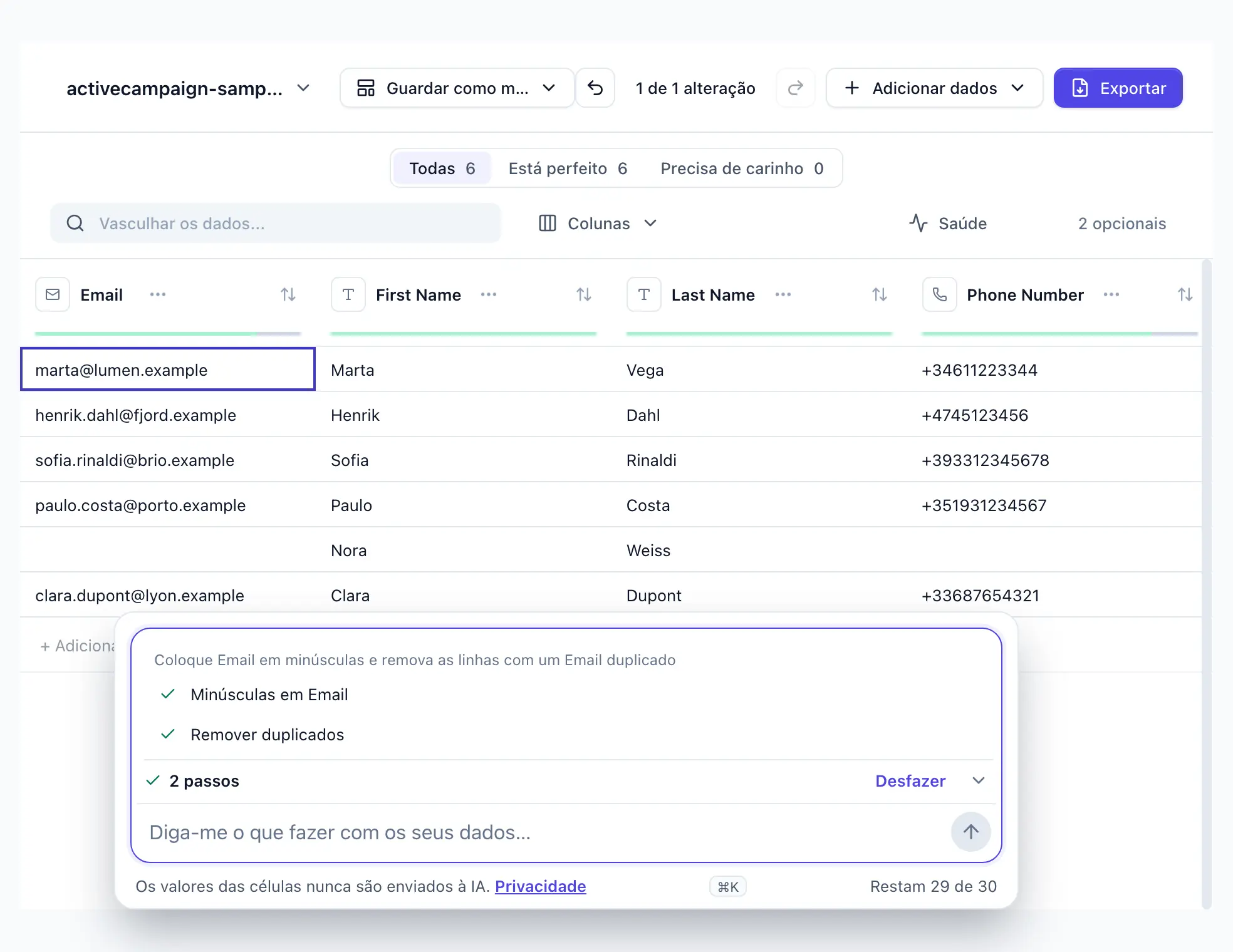Select the Weiss last name cell
This screenshot has width=1233, height=952.
tap(759, 550)
